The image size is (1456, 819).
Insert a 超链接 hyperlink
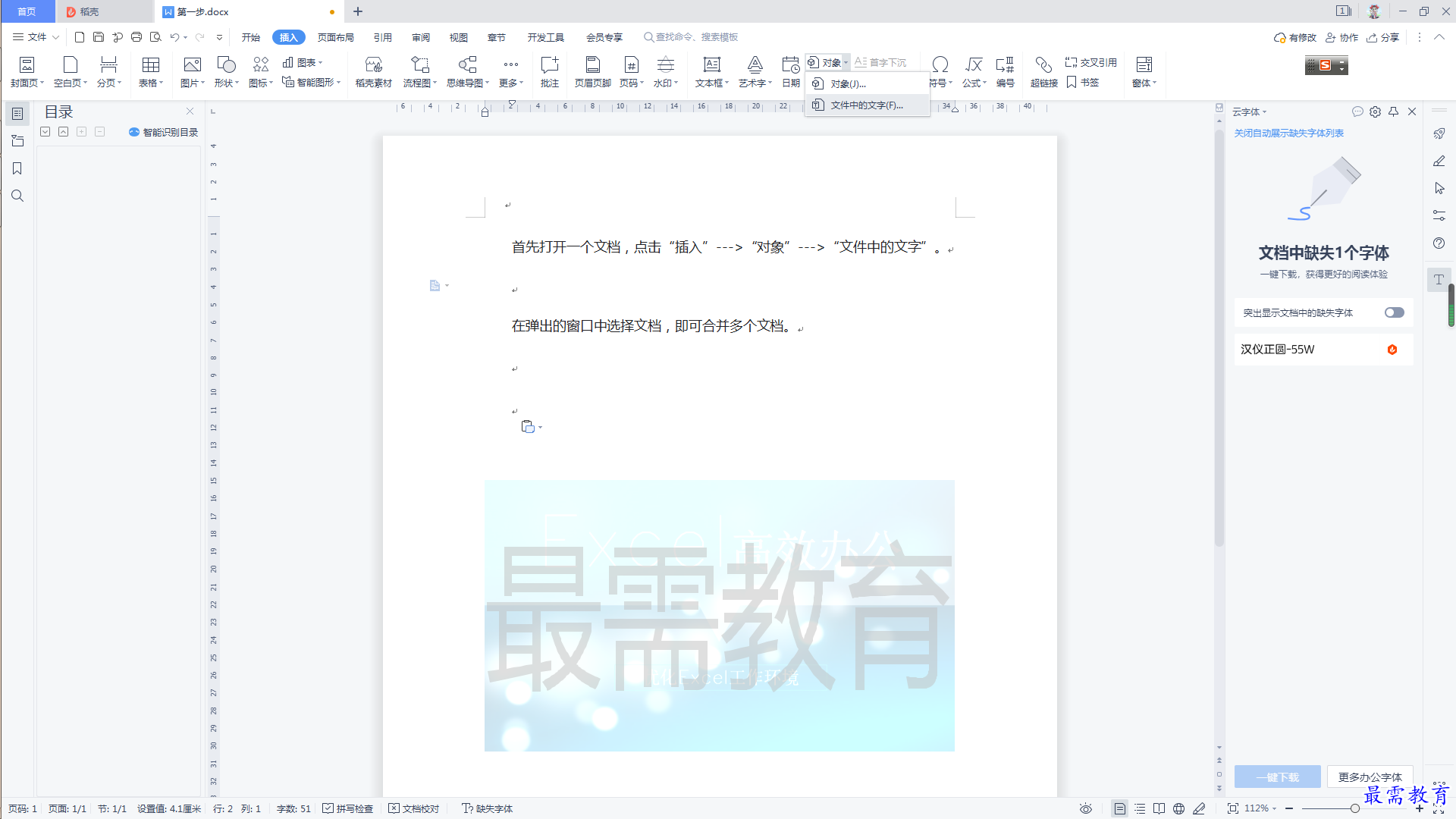click(1043, 72)
